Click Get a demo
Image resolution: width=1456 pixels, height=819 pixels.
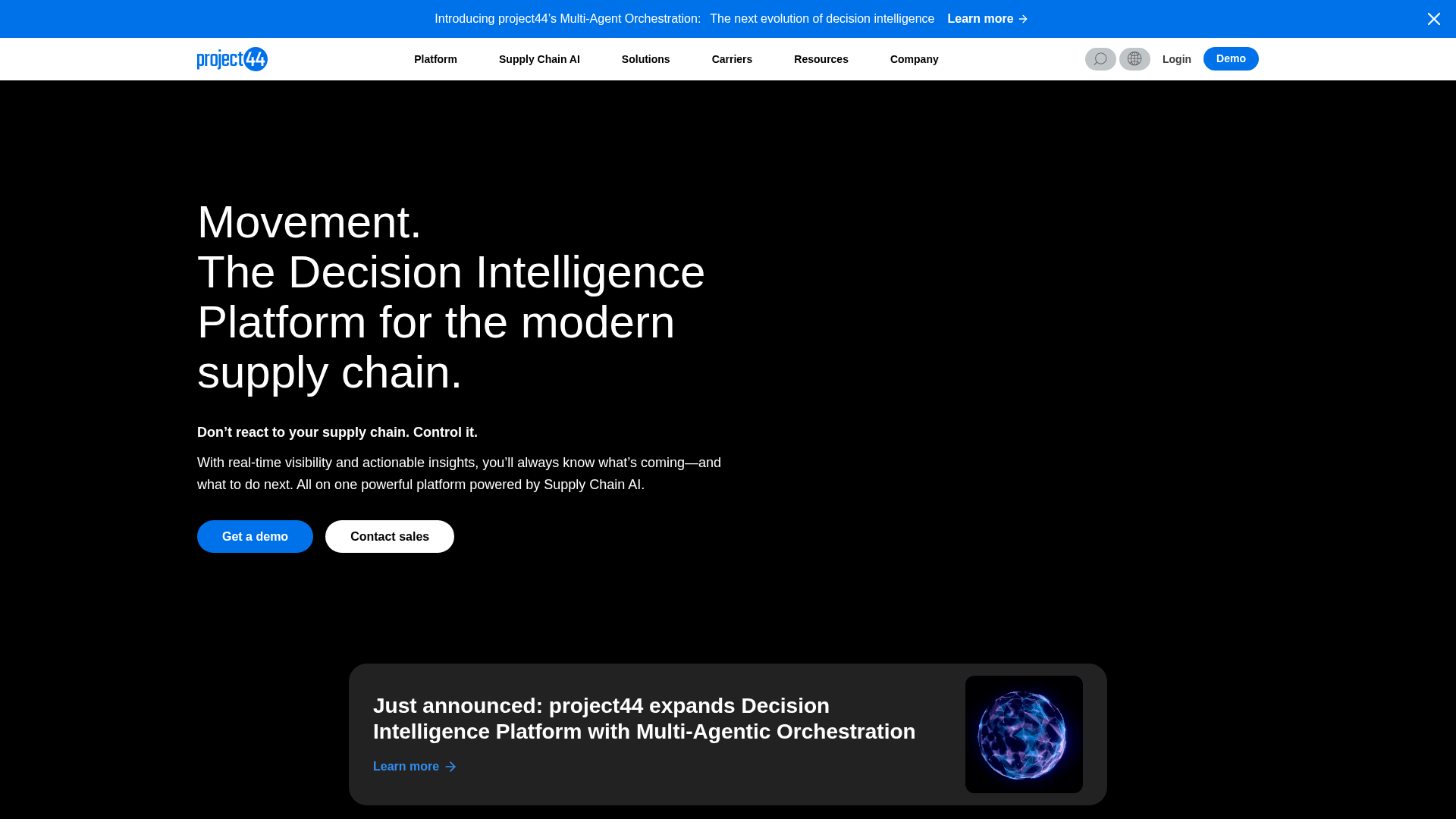coord(255,536)
